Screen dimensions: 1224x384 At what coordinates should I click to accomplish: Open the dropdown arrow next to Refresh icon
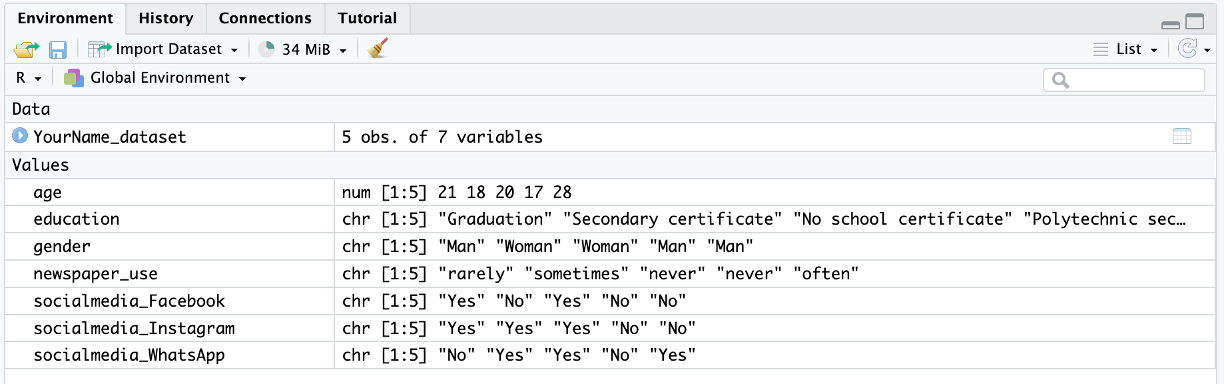point(1208,50)
